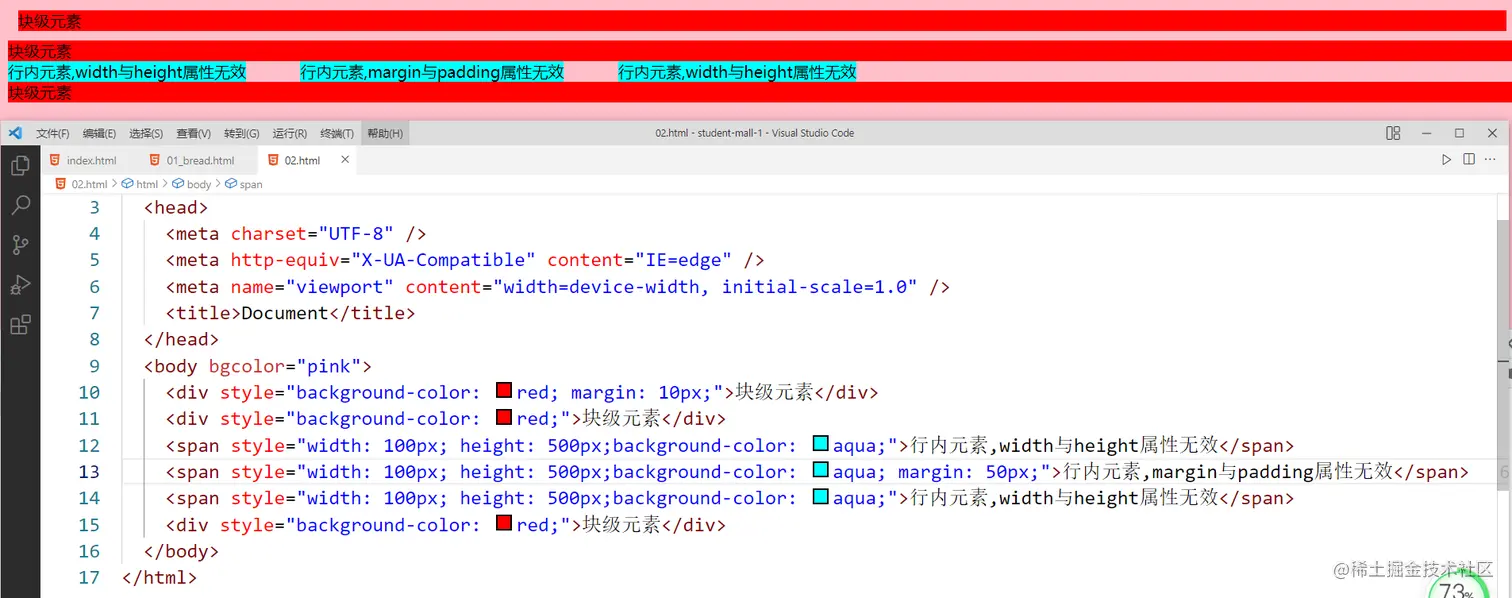This screenshot has height=598, width=1512.
Task: Click the 02.html breadcrumb item
Action: 81,184
